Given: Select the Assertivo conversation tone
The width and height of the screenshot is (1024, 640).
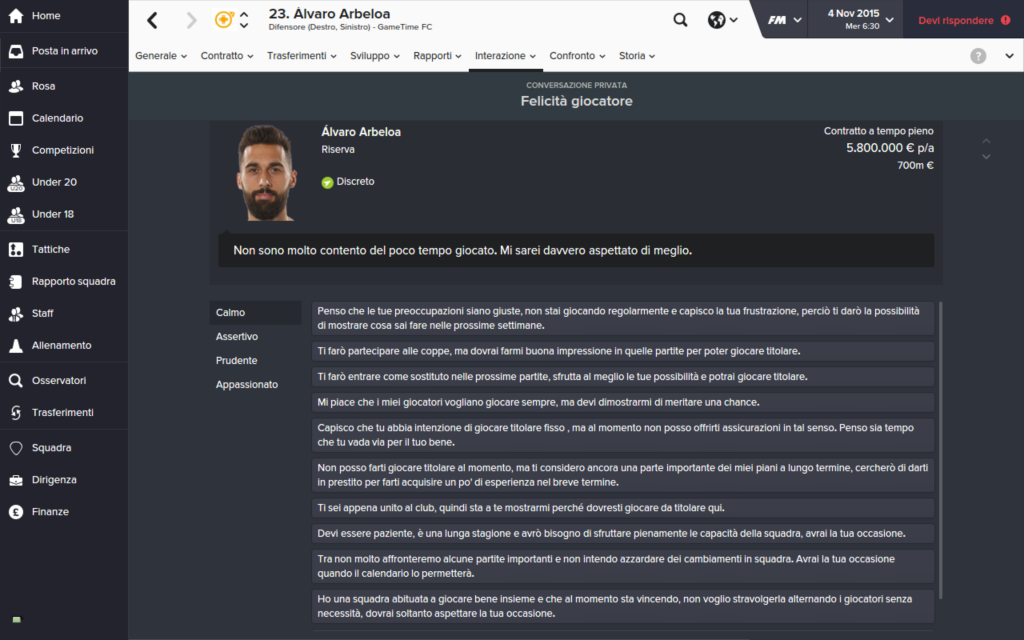Looking at the screenshot, I should pos(240,336).
